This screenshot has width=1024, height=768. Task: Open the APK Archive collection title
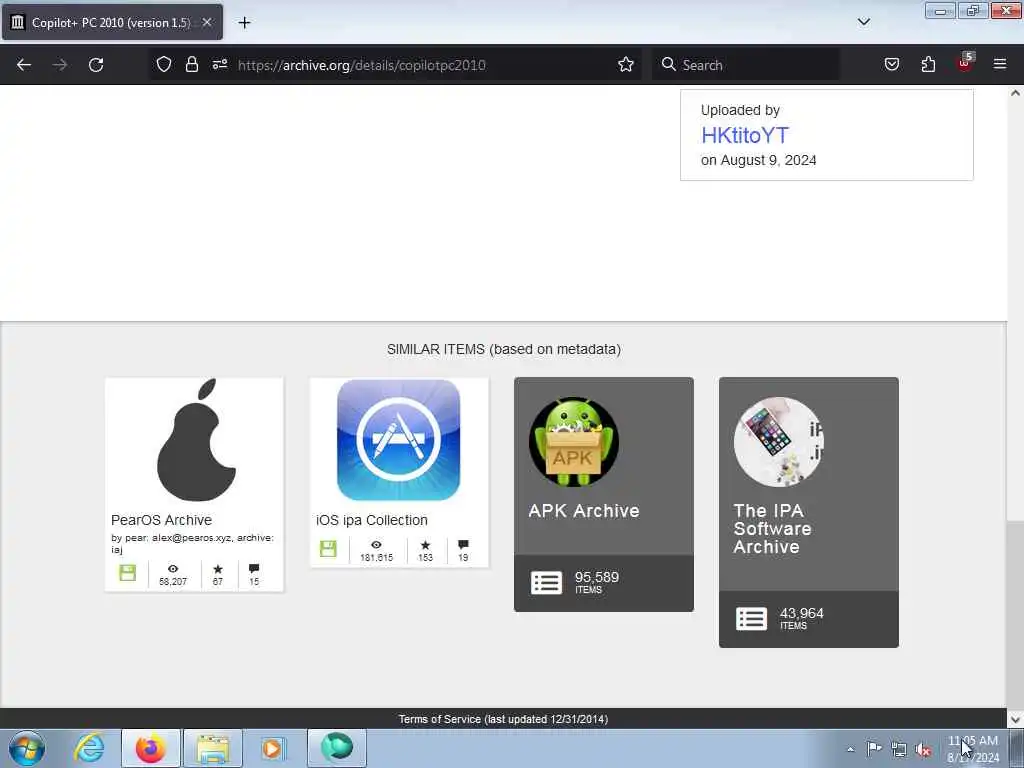pyautogui.click(x=584, y=511)
